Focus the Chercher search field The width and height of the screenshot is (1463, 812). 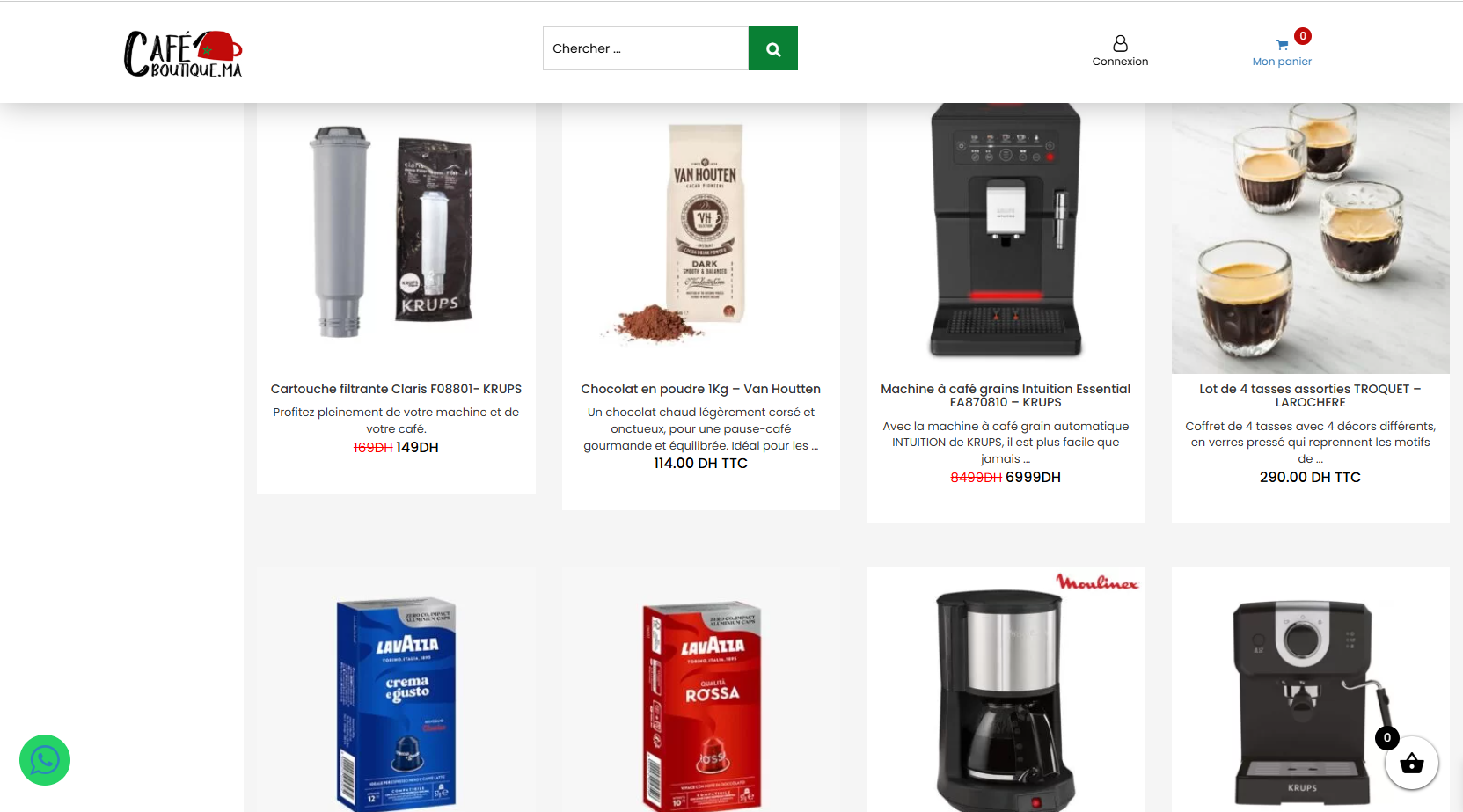646,48
